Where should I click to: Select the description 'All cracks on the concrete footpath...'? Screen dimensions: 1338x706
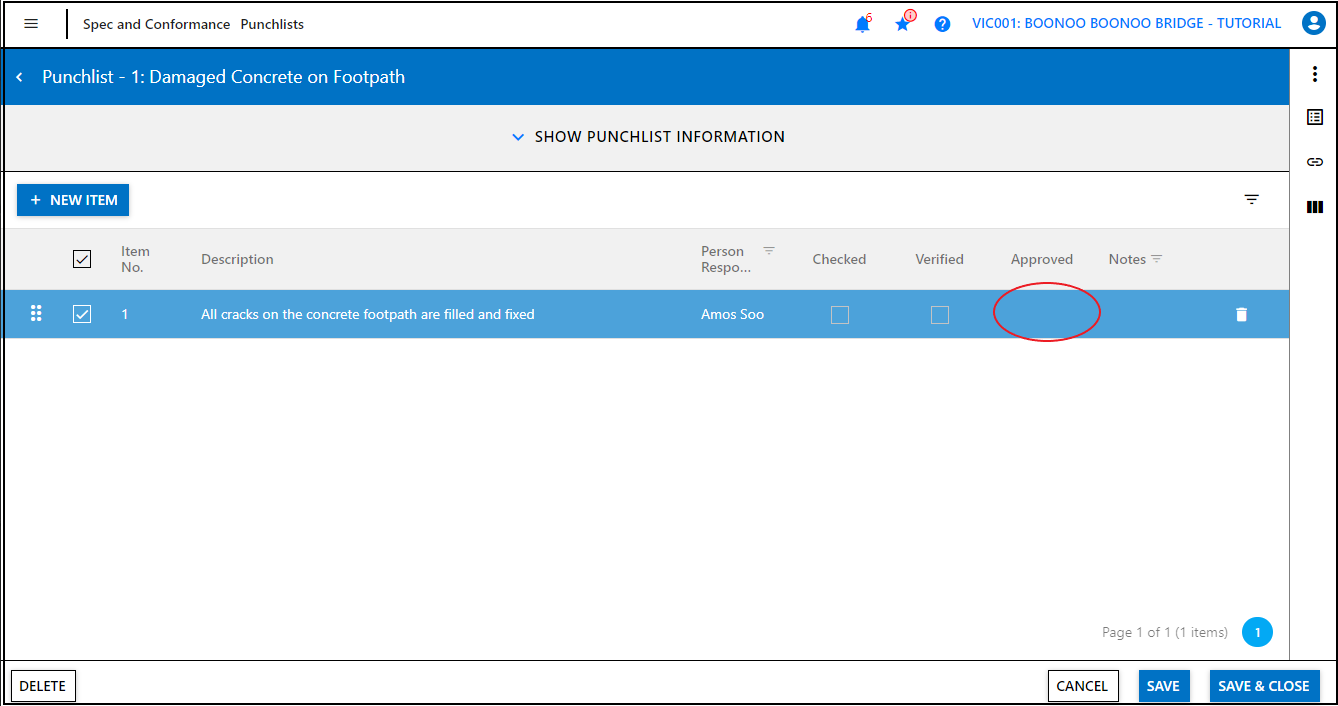point(368,314)
